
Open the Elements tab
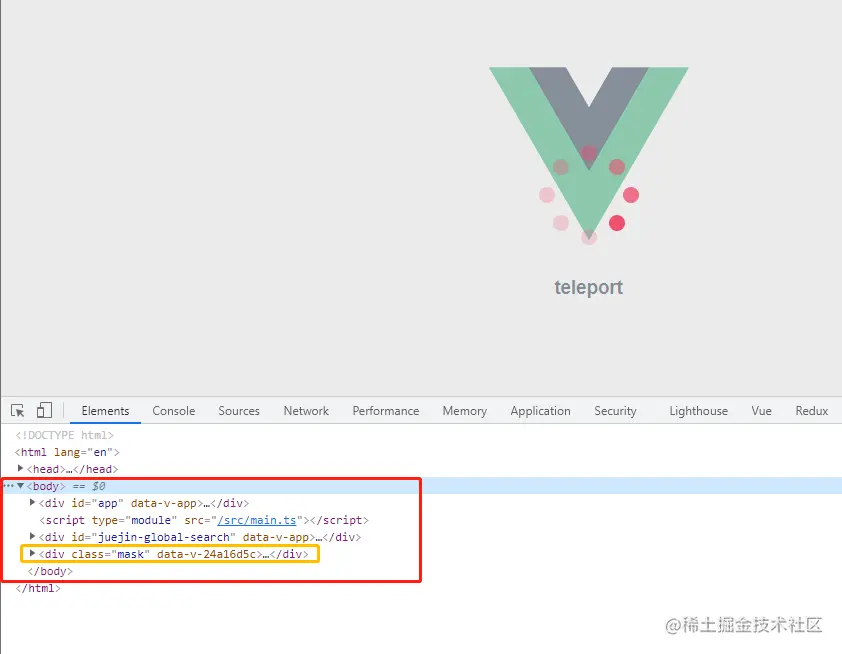(x=105, y=411)
